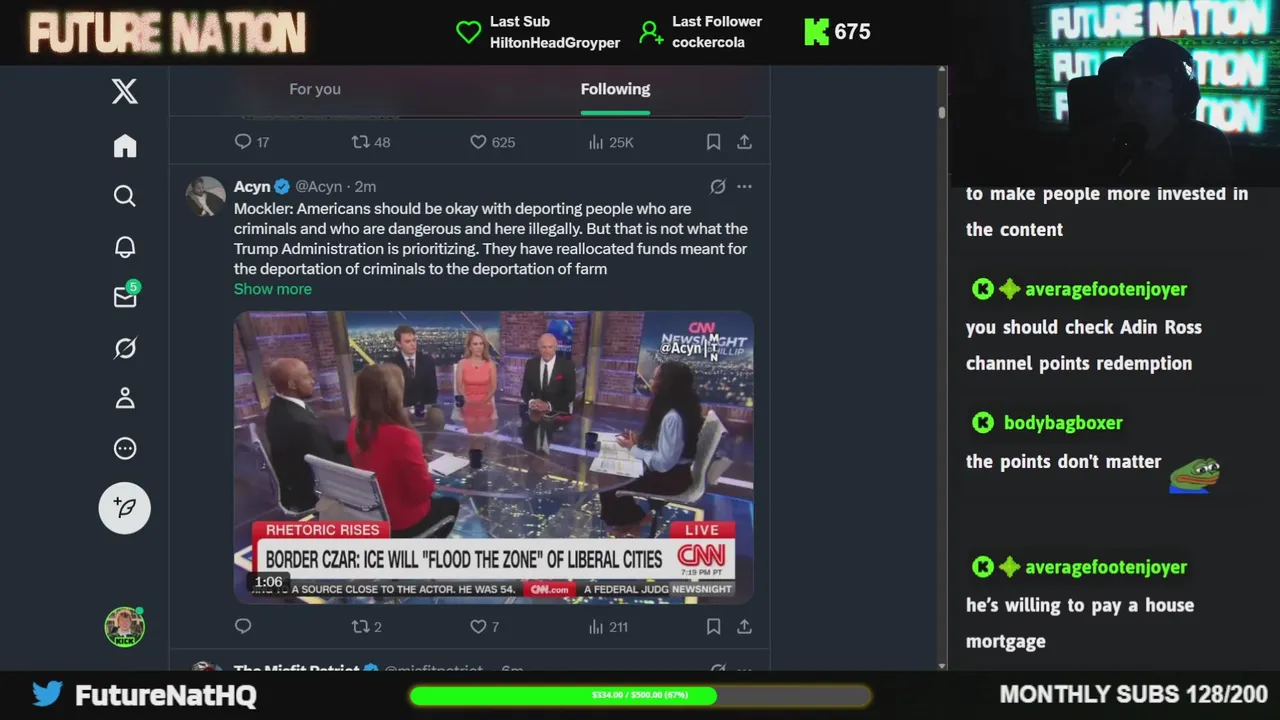The width and height of the screenshot is (1280, 720).
Task: Switch to the For you tab
Action: (x=315, y=89)
